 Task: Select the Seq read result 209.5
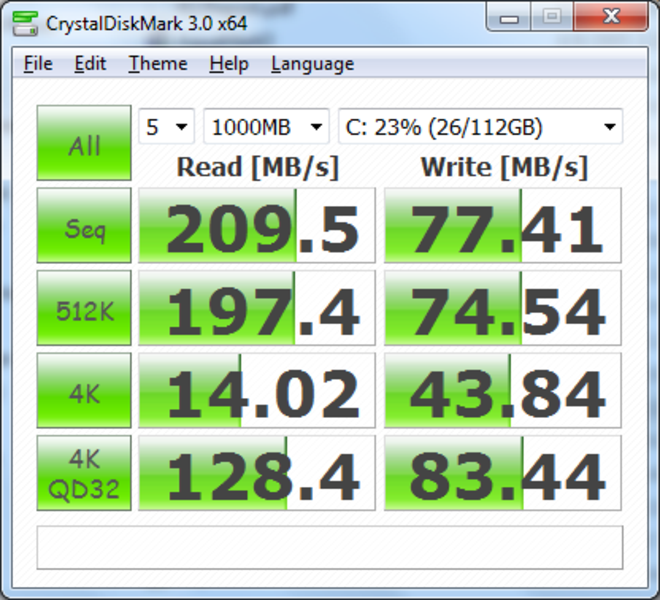click(x=257, y=225)
